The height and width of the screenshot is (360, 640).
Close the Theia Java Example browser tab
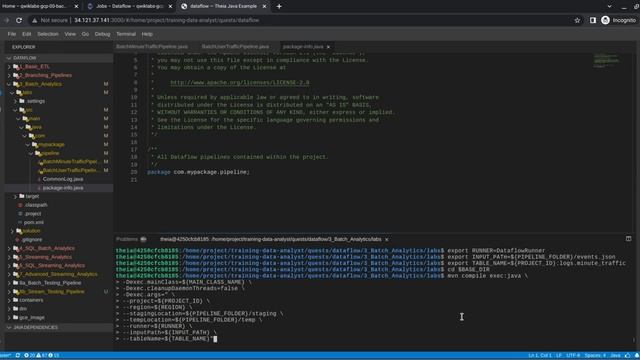(264, 7)
